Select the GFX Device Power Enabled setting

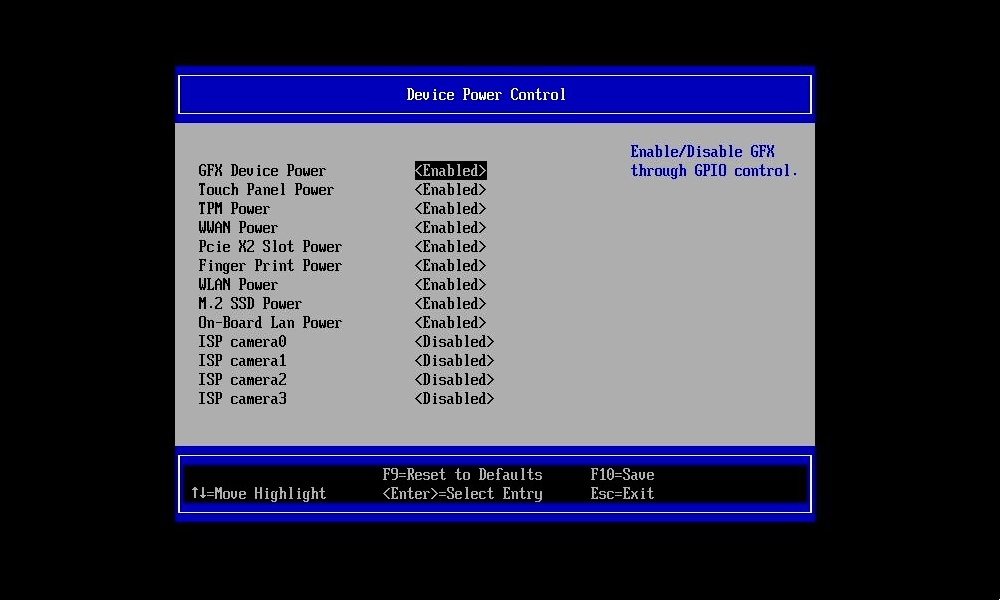coord(450,170)
